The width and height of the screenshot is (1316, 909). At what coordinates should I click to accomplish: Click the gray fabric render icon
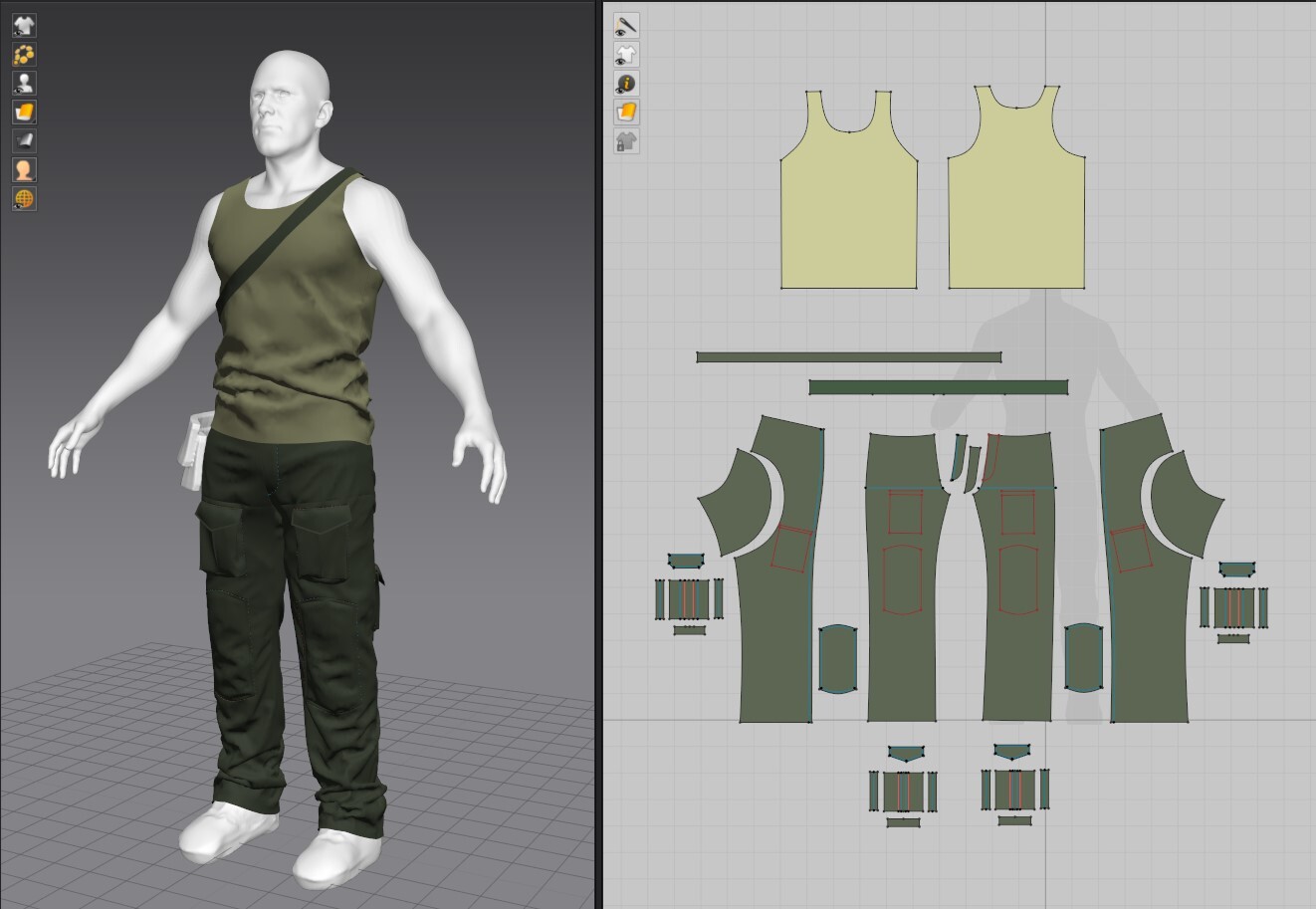tap(24, 141)
